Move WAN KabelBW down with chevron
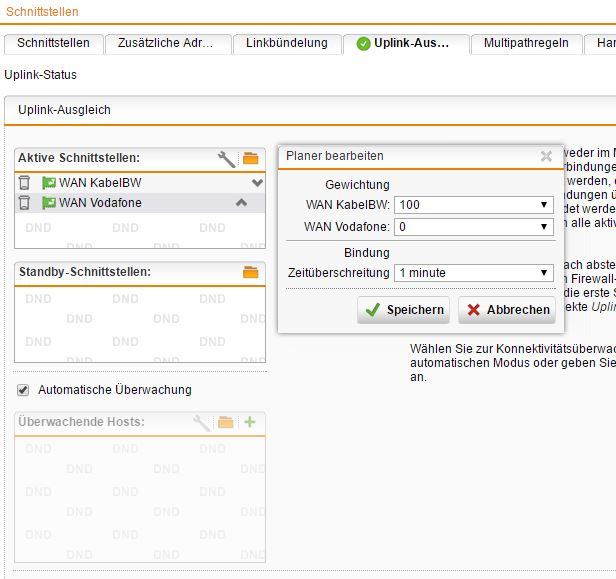 tap(257, 183)
